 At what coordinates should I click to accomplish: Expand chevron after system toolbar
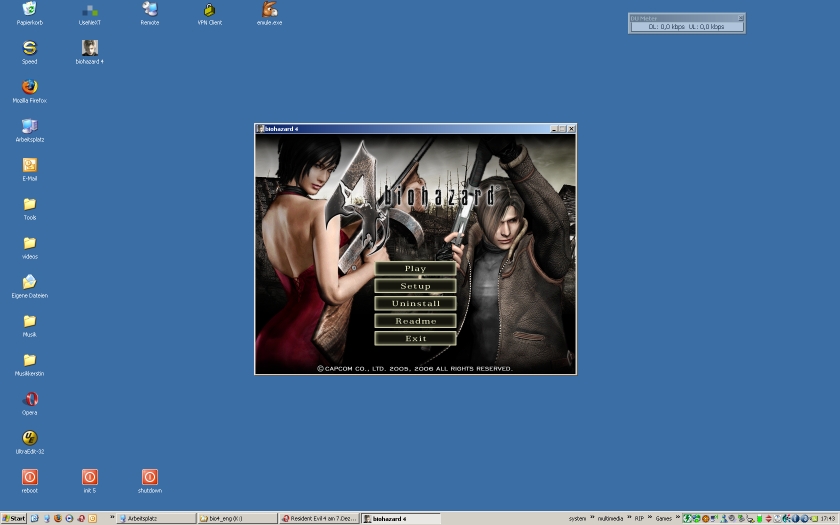[x=592, y=517]
